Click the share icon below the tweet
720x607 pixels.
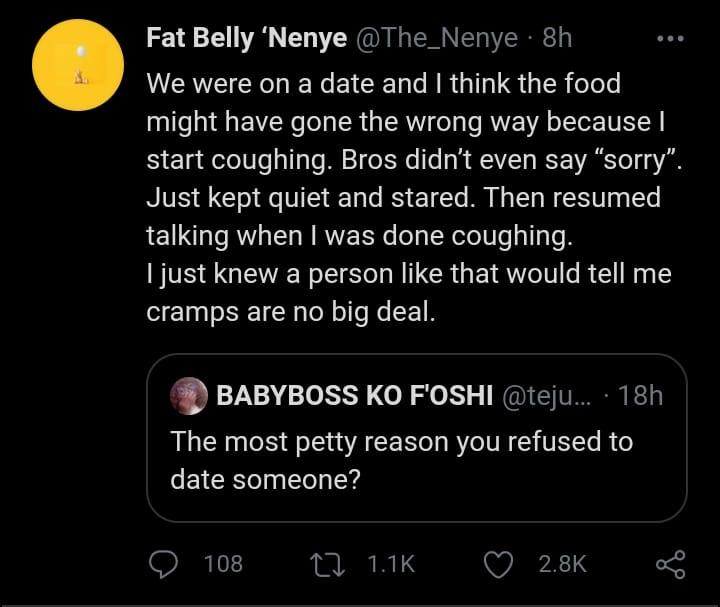coord(670,565)
